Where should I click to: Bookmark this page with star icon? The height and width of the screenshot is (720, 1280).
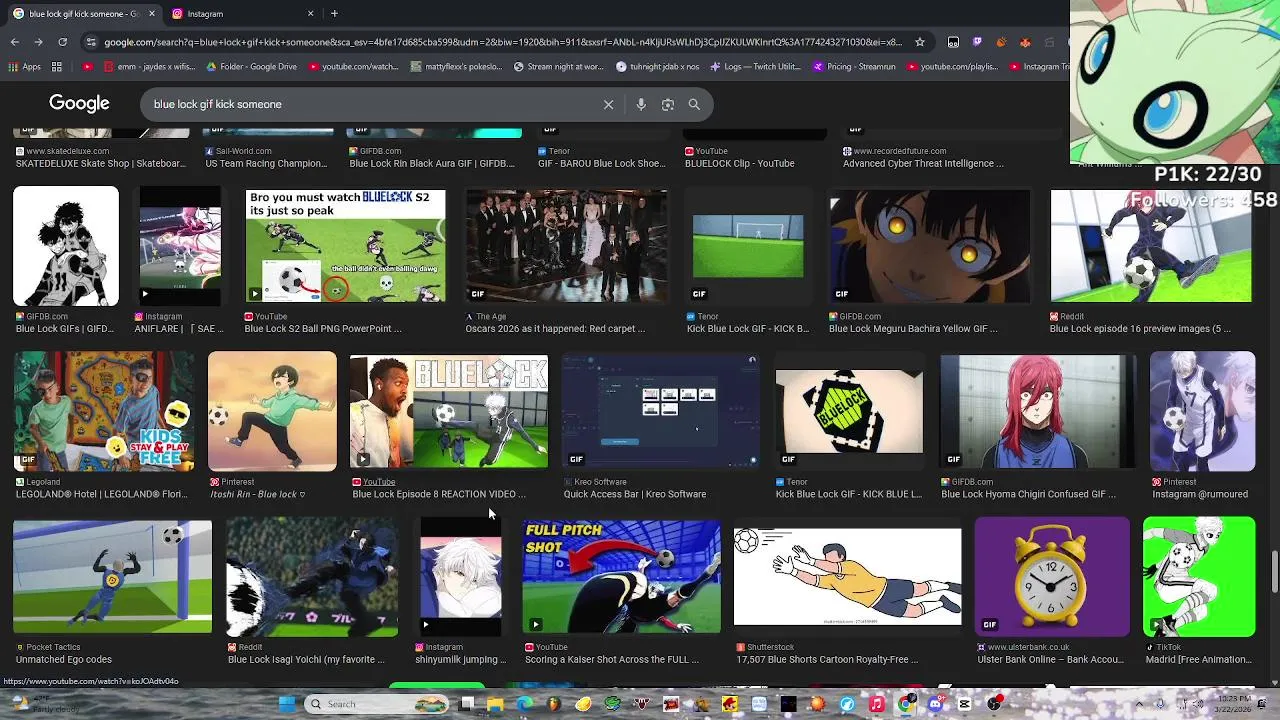tap(920, 42)
